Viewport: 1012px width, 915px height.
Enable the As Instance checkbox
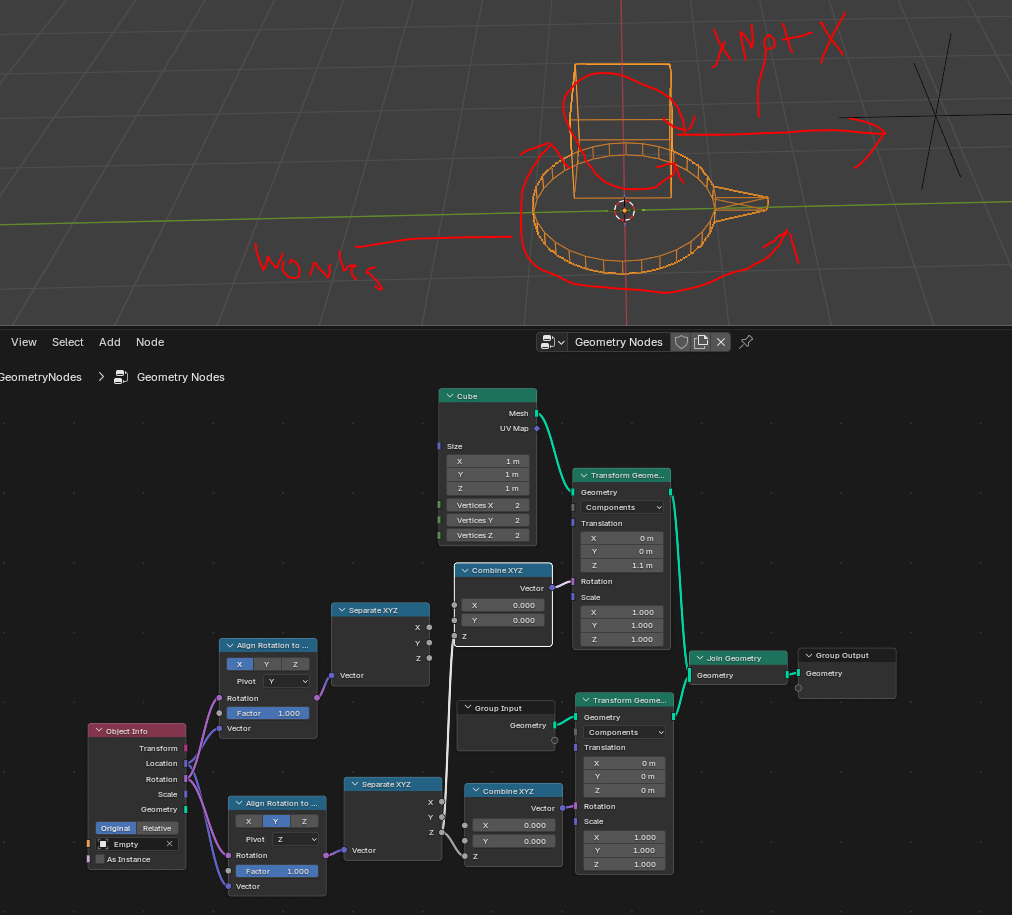coord(100,860)
